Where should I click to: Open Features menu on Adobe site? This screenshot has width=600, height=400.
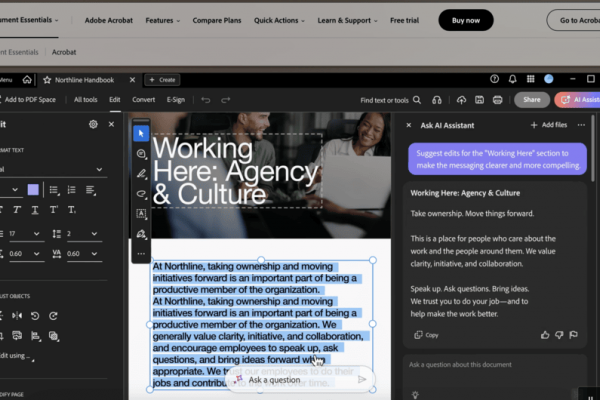[163, 20]
